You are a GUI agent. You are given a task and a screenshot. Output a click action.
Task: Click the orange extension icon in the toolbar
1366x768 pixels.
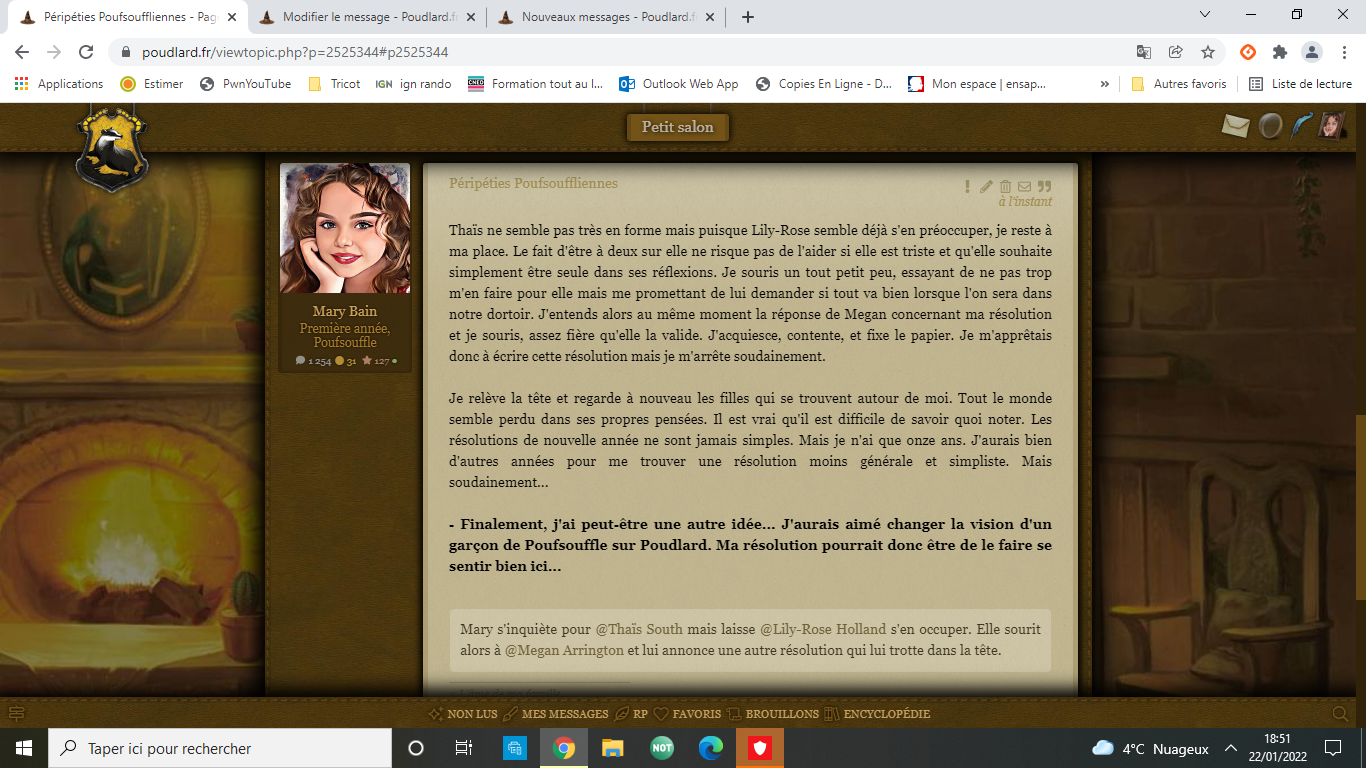1248,52
